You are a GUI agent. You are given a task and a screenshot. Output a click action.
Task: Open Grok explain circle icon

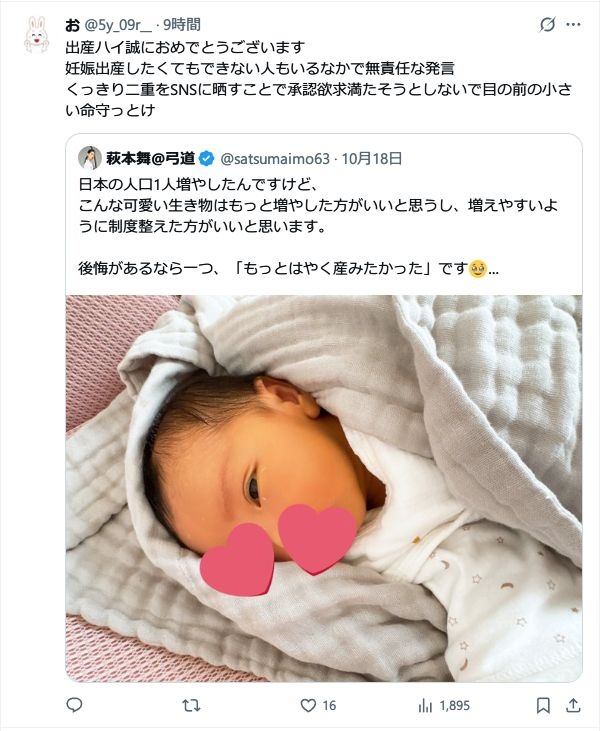point(547,25)
